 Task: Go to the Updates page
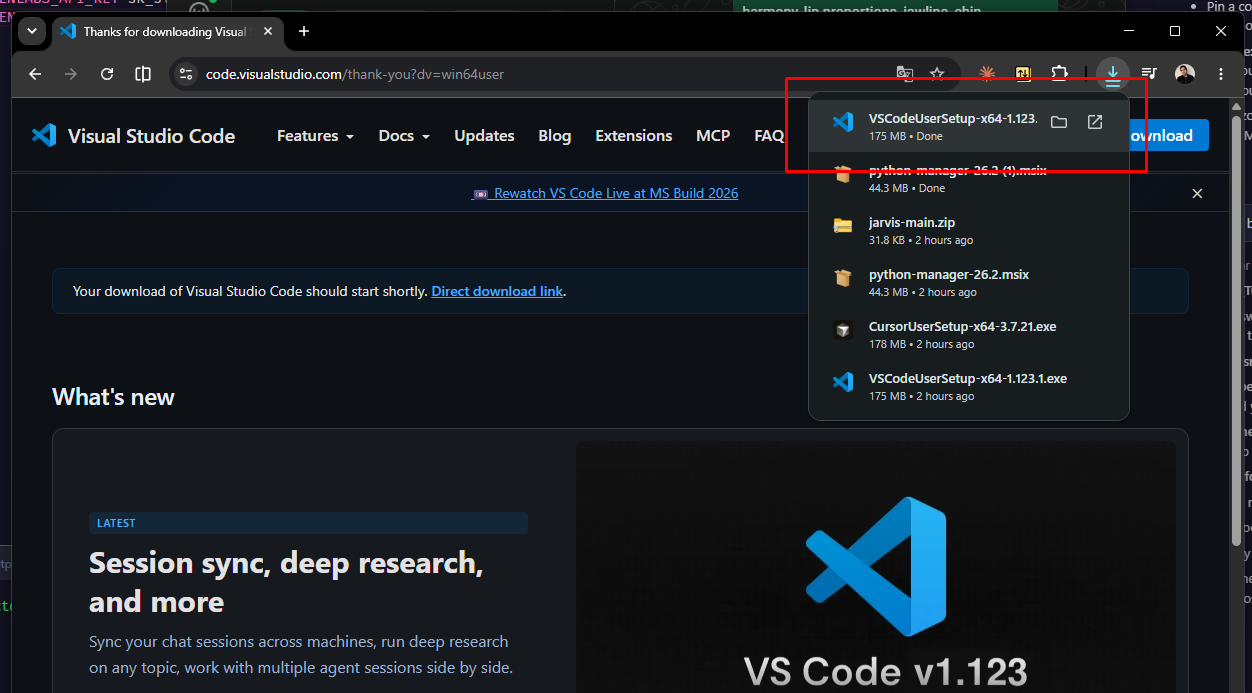pyautogui.click(x=484, y=136)
